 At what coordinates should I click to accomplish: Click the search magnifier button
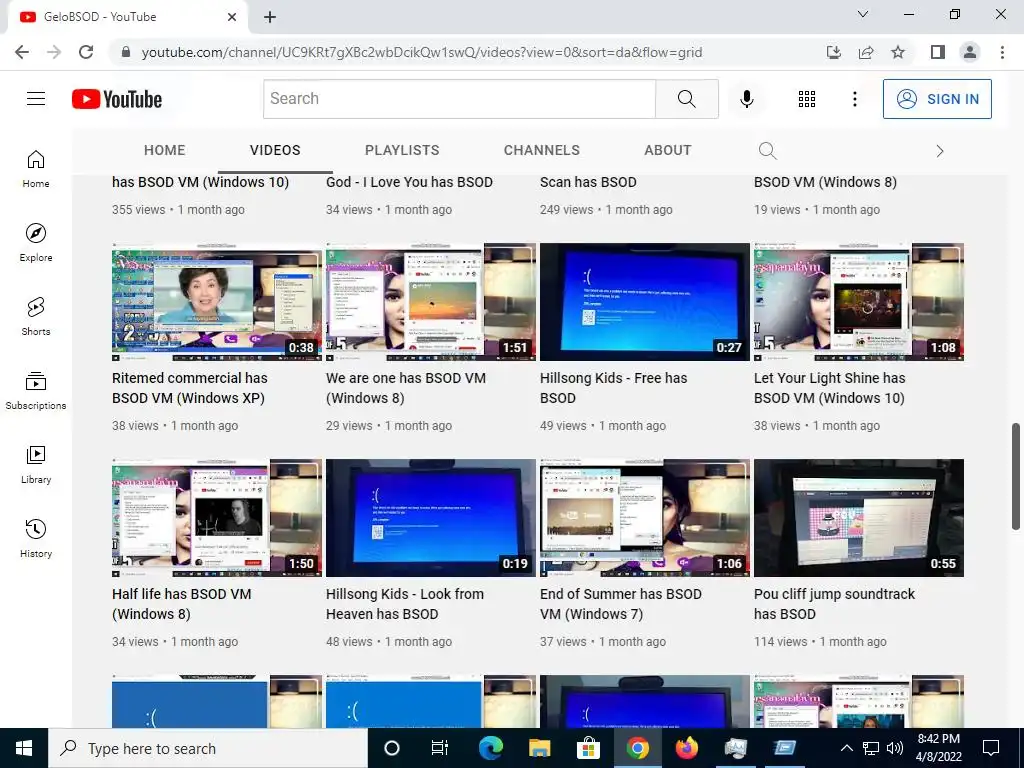click(686, 99)
